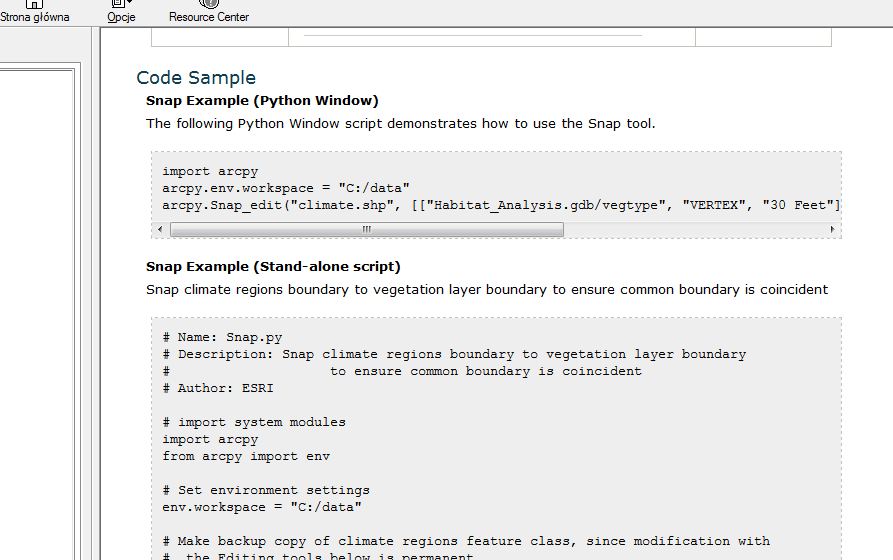Screen dimensions: 893x560
Task: Click "import arcpy" in the stand-alone script
Action: coord(210,439)
